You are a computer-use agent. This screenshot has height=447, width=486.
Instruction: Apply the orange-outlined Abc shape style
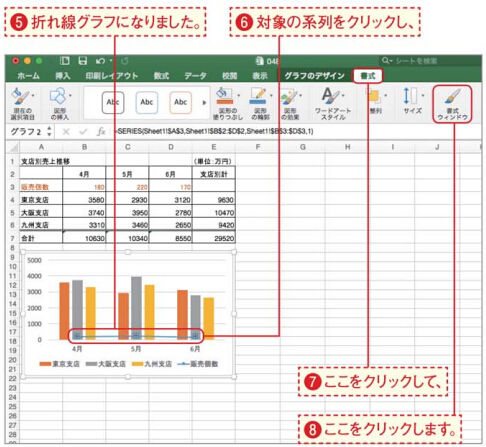coord(180,102)
